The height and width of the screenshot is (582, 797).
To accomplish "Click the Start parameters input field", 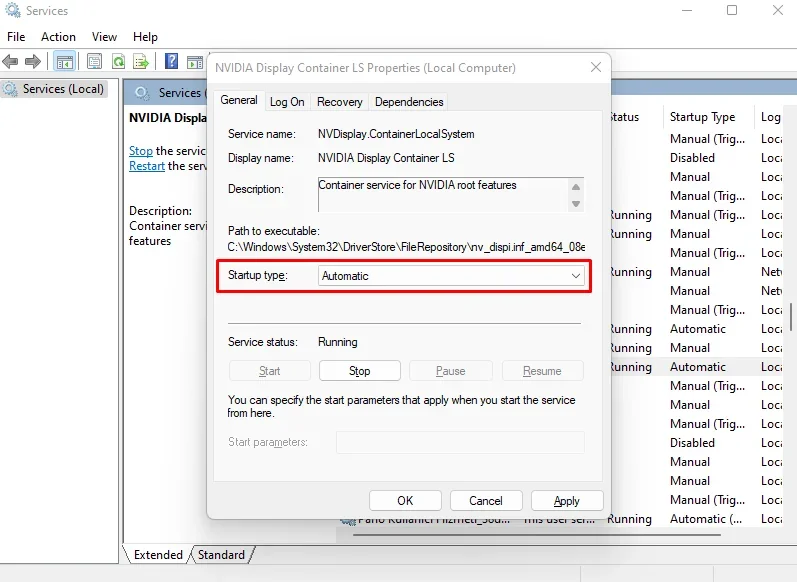I will 460,442.
